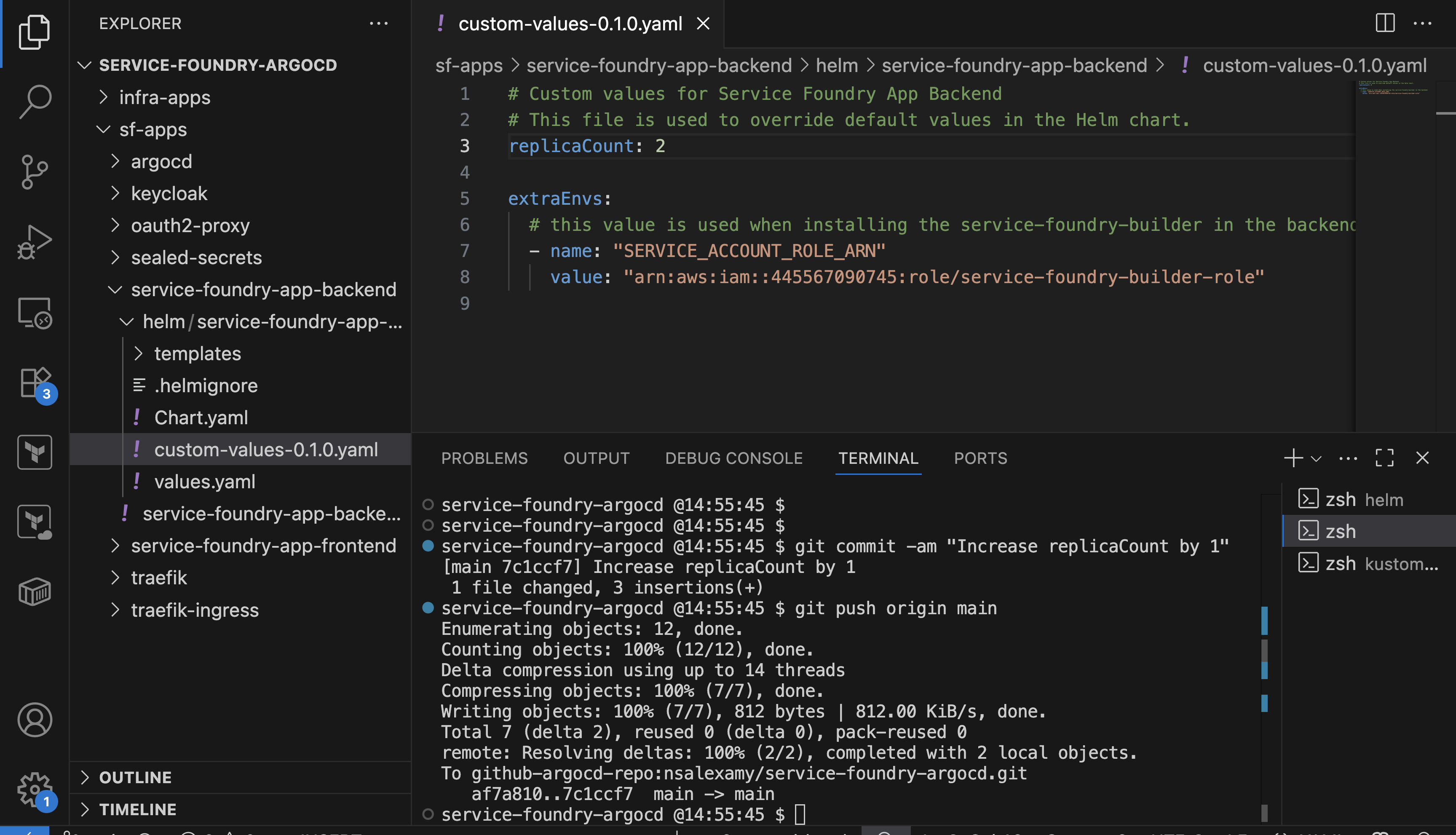Expand the oauth2-proxy folder
The width and height of the screenshot is (1456, 835).
pyautogui.click(x=240, y=225)
